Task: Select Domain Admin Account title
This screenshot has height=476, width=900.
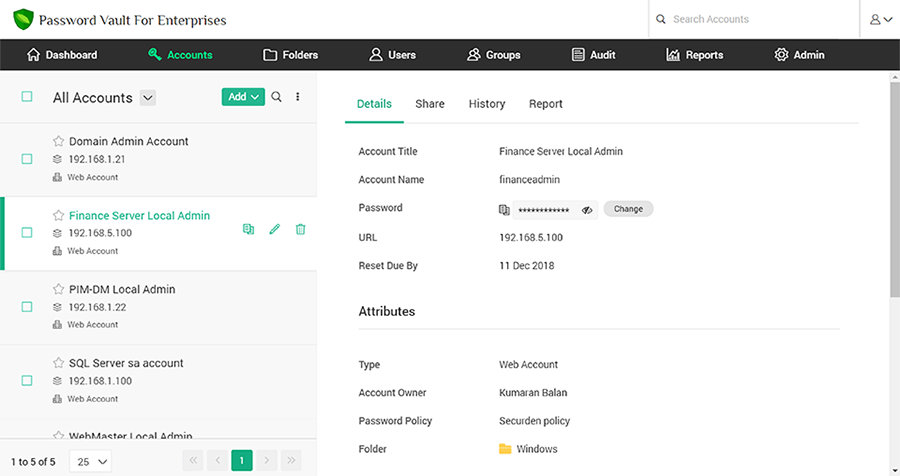Action: click(x=129, y=141)
